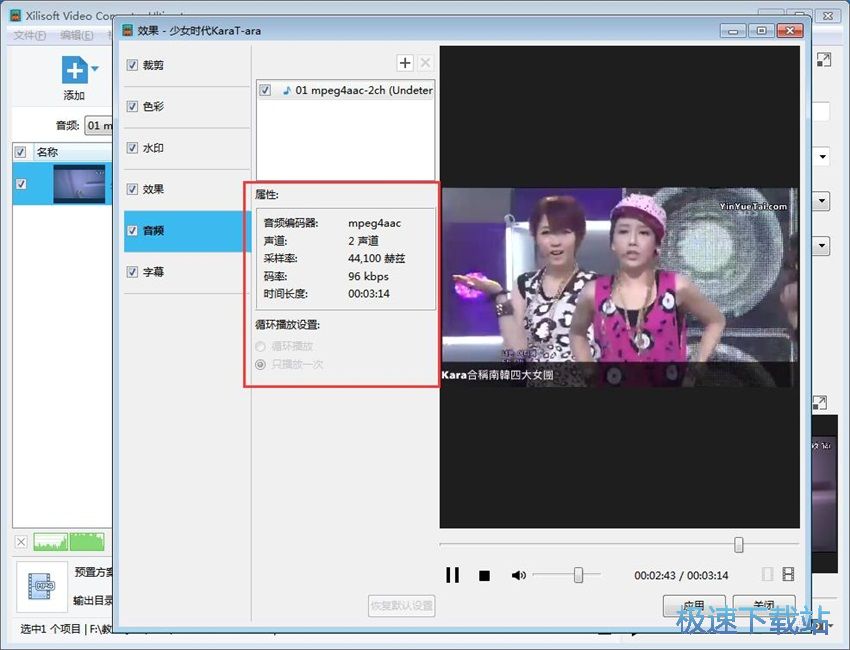Click the side-by-side compare view icon

(x=767, y=574)
